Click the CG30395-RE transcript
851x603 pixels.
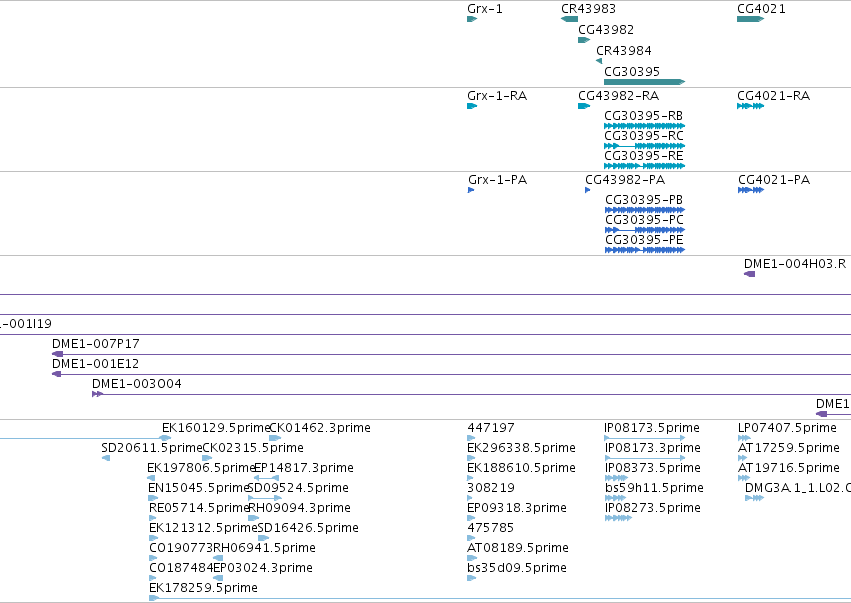point(645,166)
